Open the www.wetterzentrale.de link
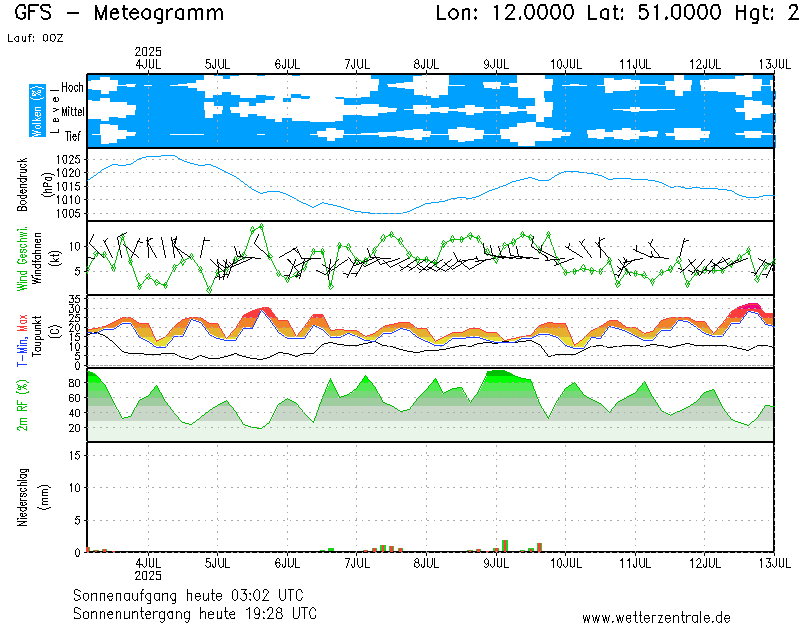 point(656,618)
